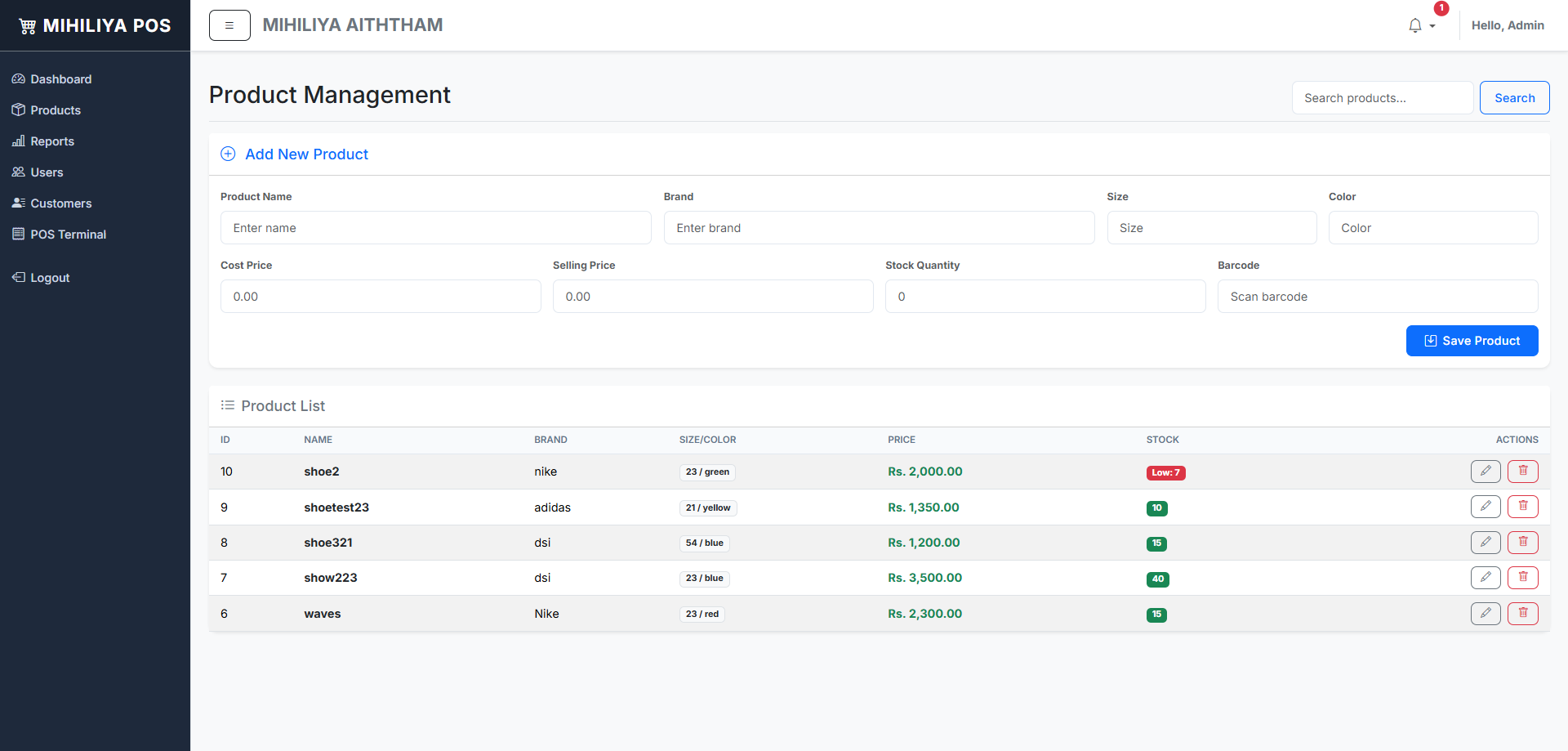Delete product show223 with trash icon

(x=1523, y=578)
